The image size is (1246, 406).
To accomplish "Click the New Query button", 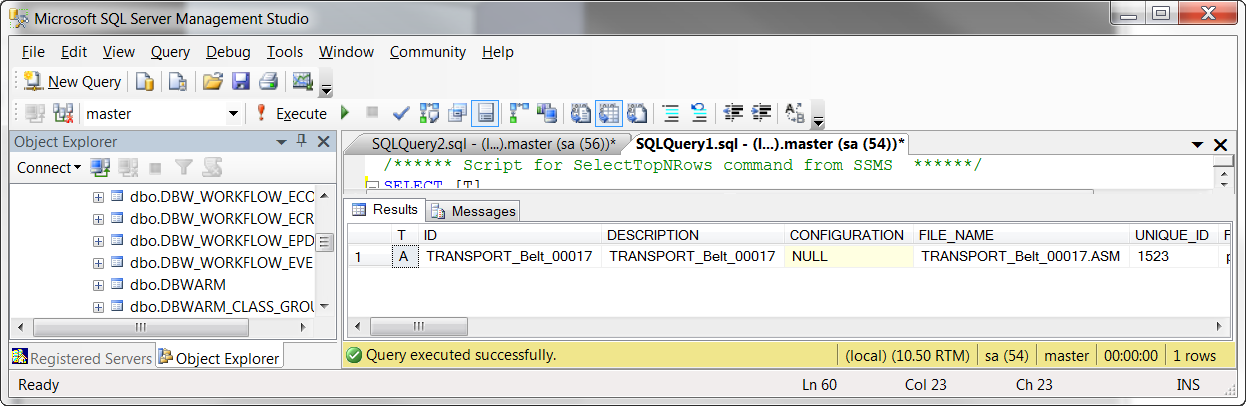I will (x=72, y=82).
